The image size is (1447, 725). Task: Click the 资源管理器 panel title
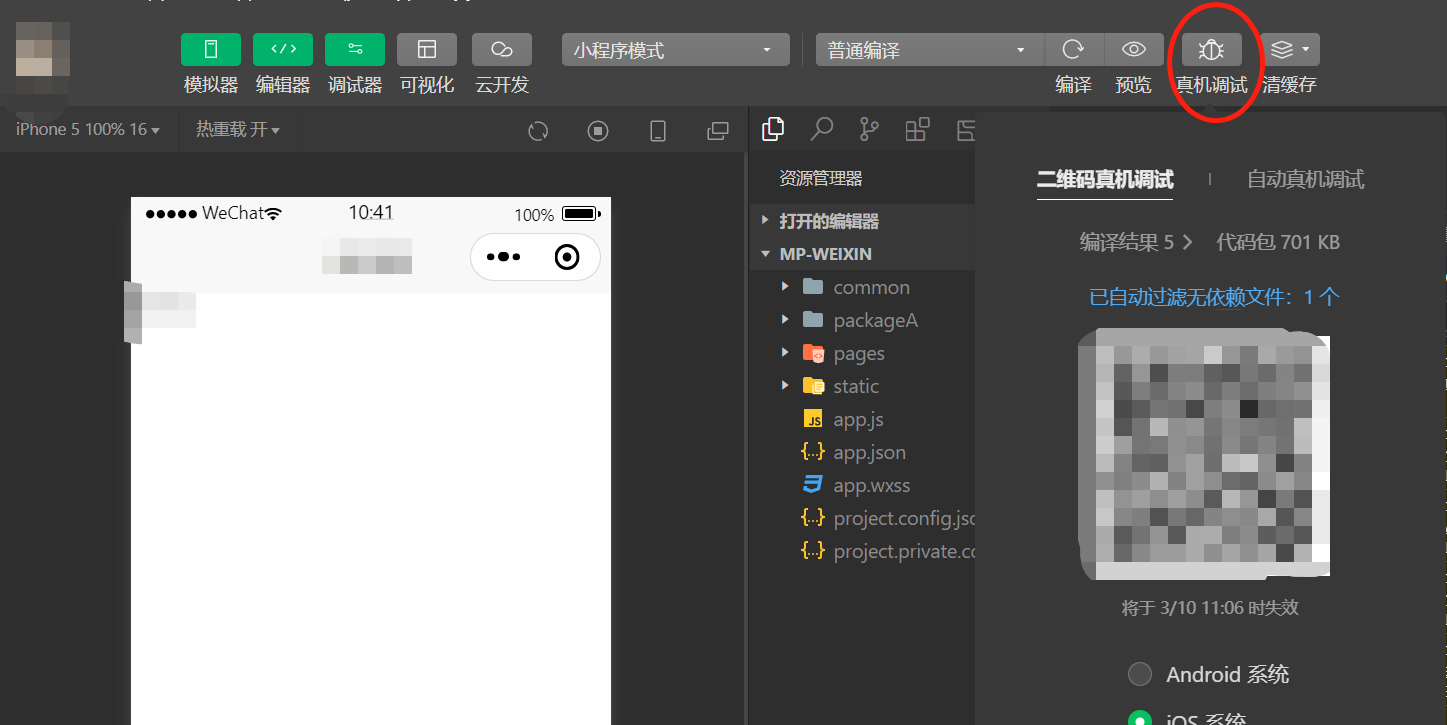(820, 179)
